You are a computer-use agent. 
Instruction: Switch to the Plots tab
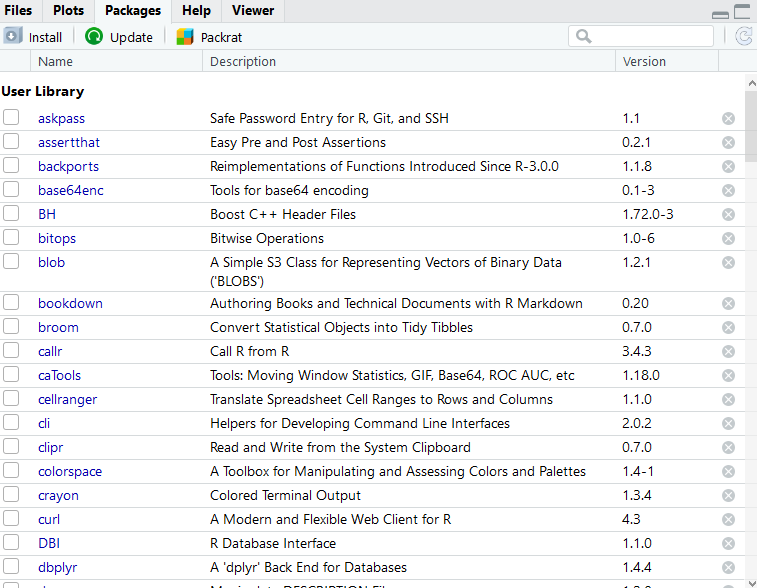point(68,11)
